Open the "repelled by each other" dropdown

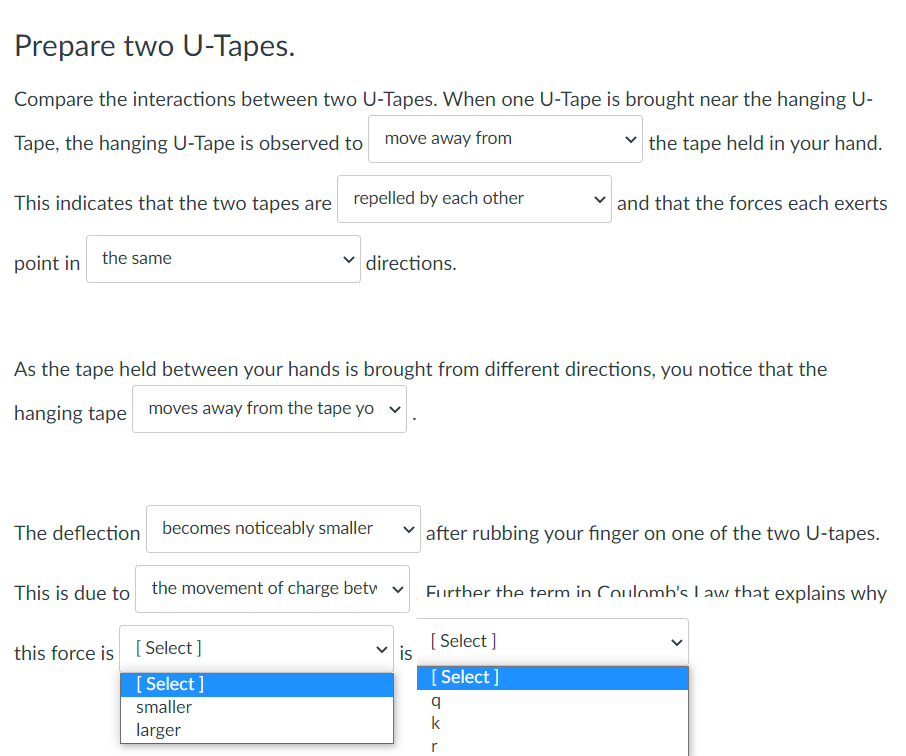[474, 199]
